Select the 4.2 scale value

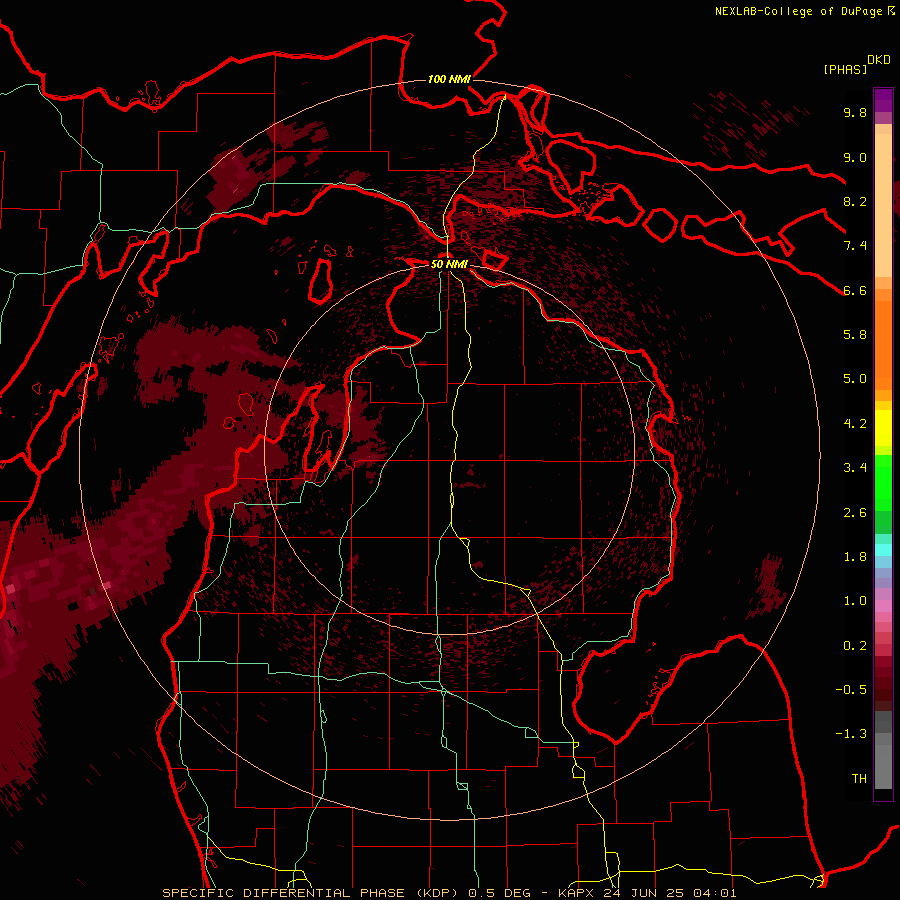click(855, 424)
